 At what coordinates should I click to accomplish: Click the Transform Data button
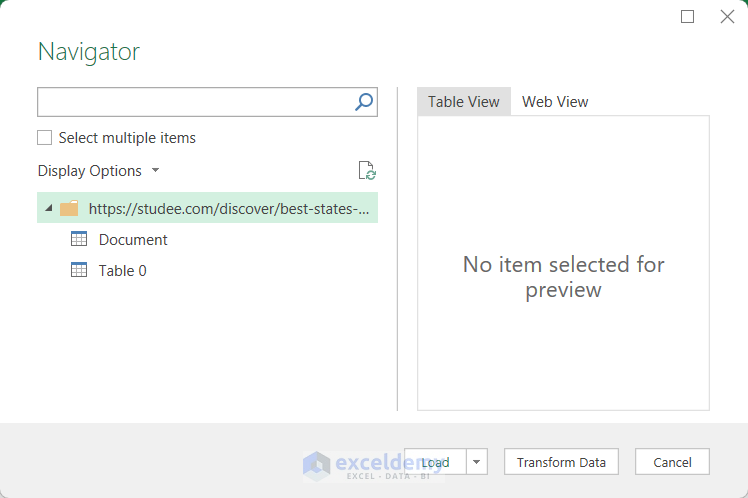[x=561, y=462]
